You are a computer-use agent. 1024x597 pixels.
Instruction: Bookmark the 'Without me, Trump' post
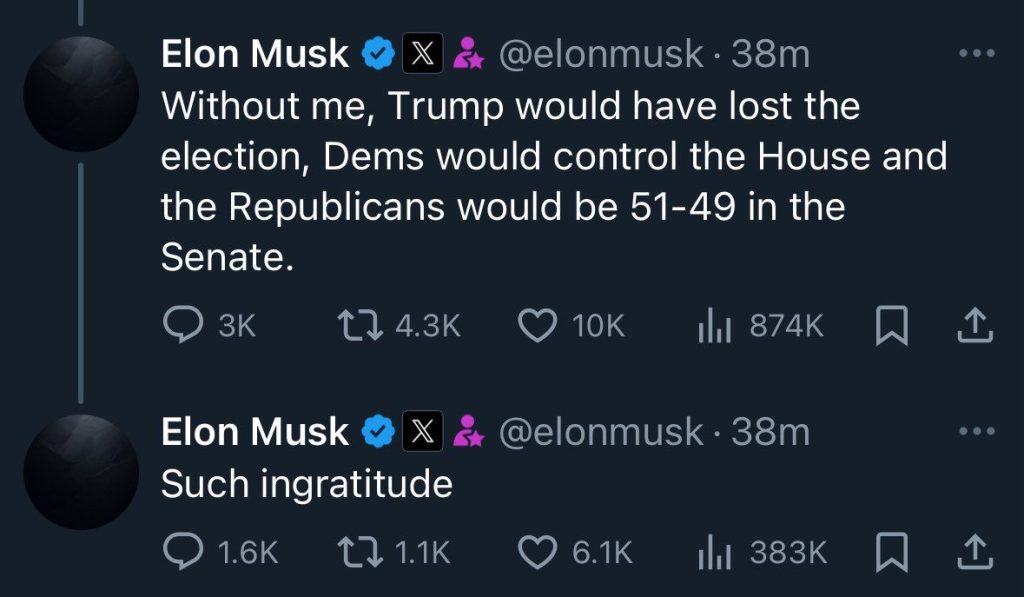coord(891,326)
